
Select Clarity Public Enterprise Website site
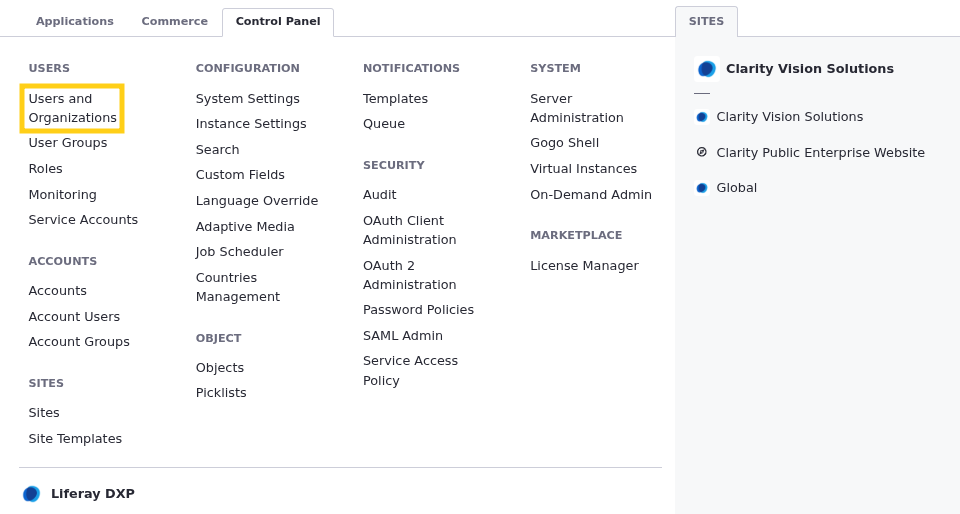[x=820, y=152]
